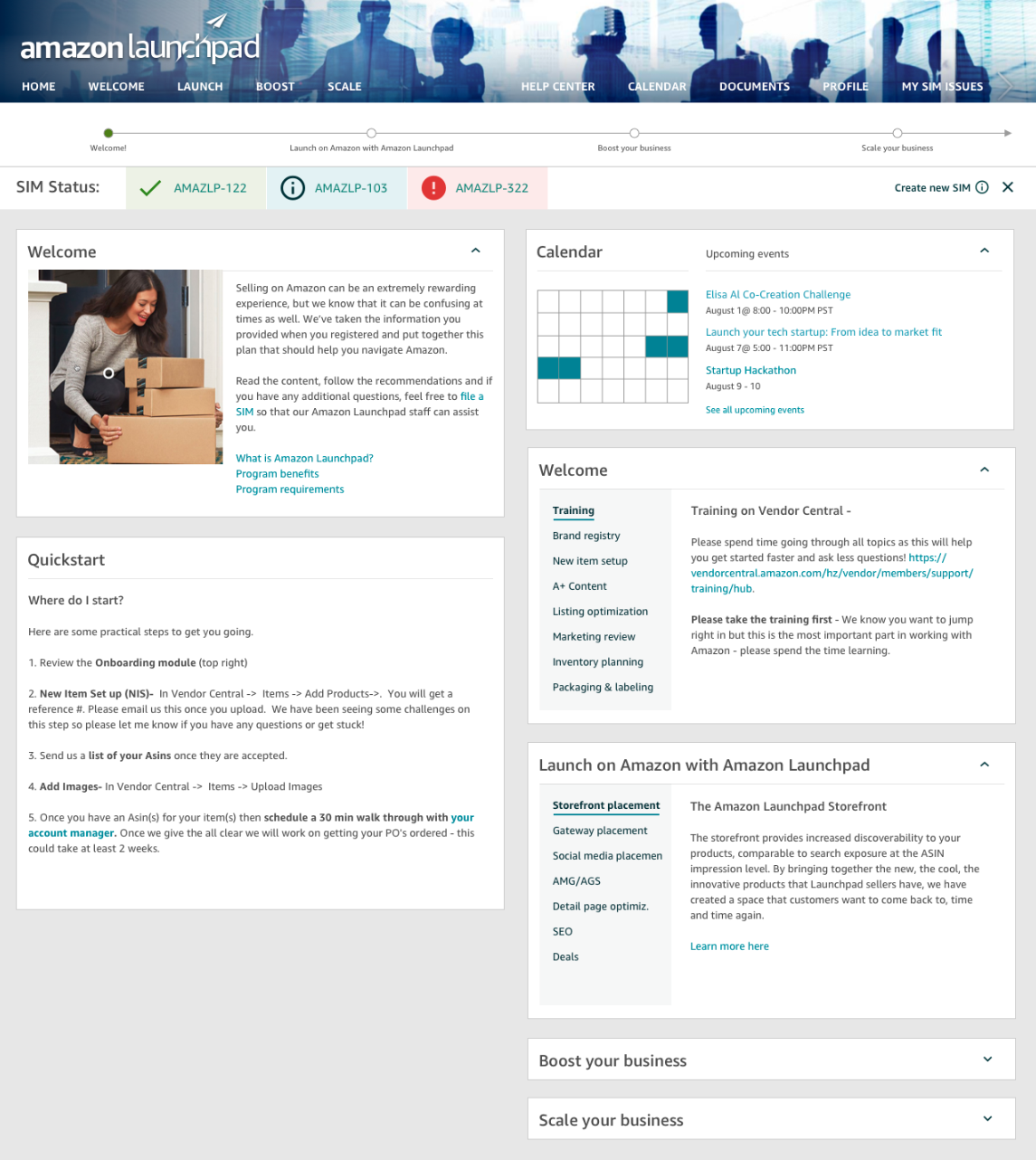Select the SEO topic under Launch section
Viewport: 1036px width, 1160px height.
(x=562, y=931)
